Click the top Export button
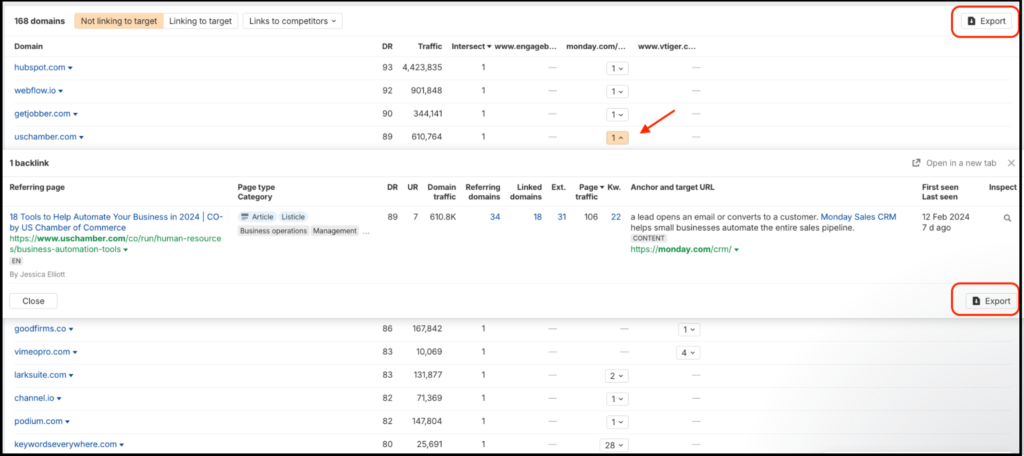Screen dimensions: 1024x456 [986, 21]
